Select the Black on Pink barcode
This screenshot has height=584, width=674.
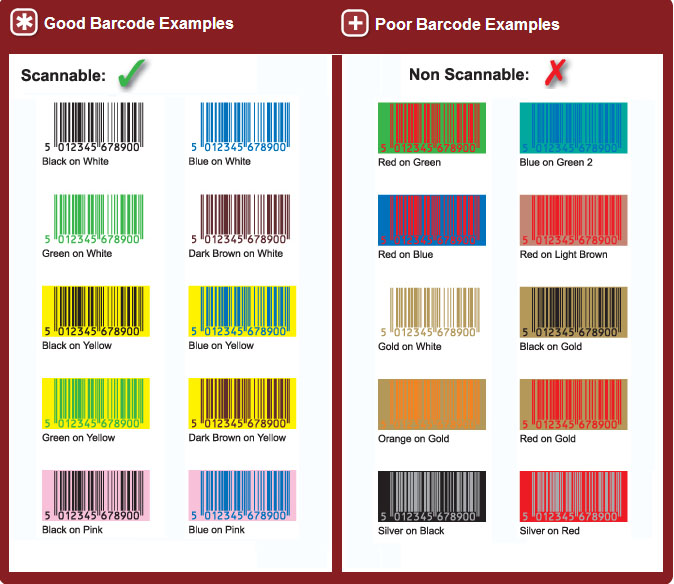tap(96, 495)
